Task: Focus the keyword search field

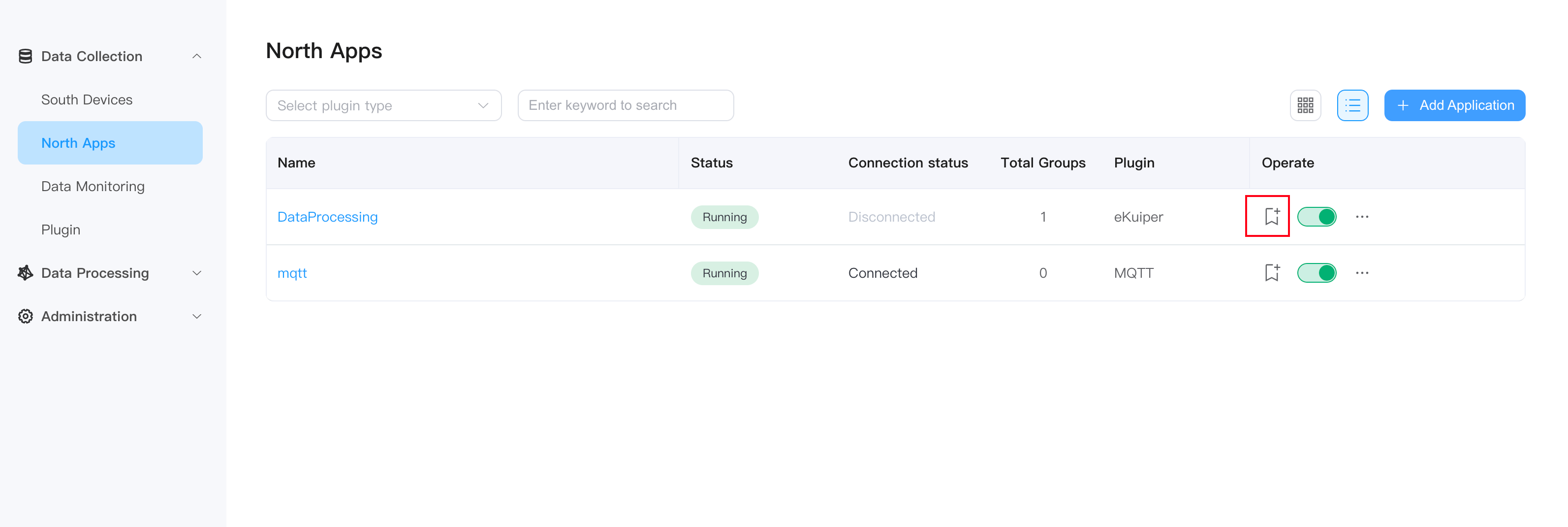Action: (625, 105)
